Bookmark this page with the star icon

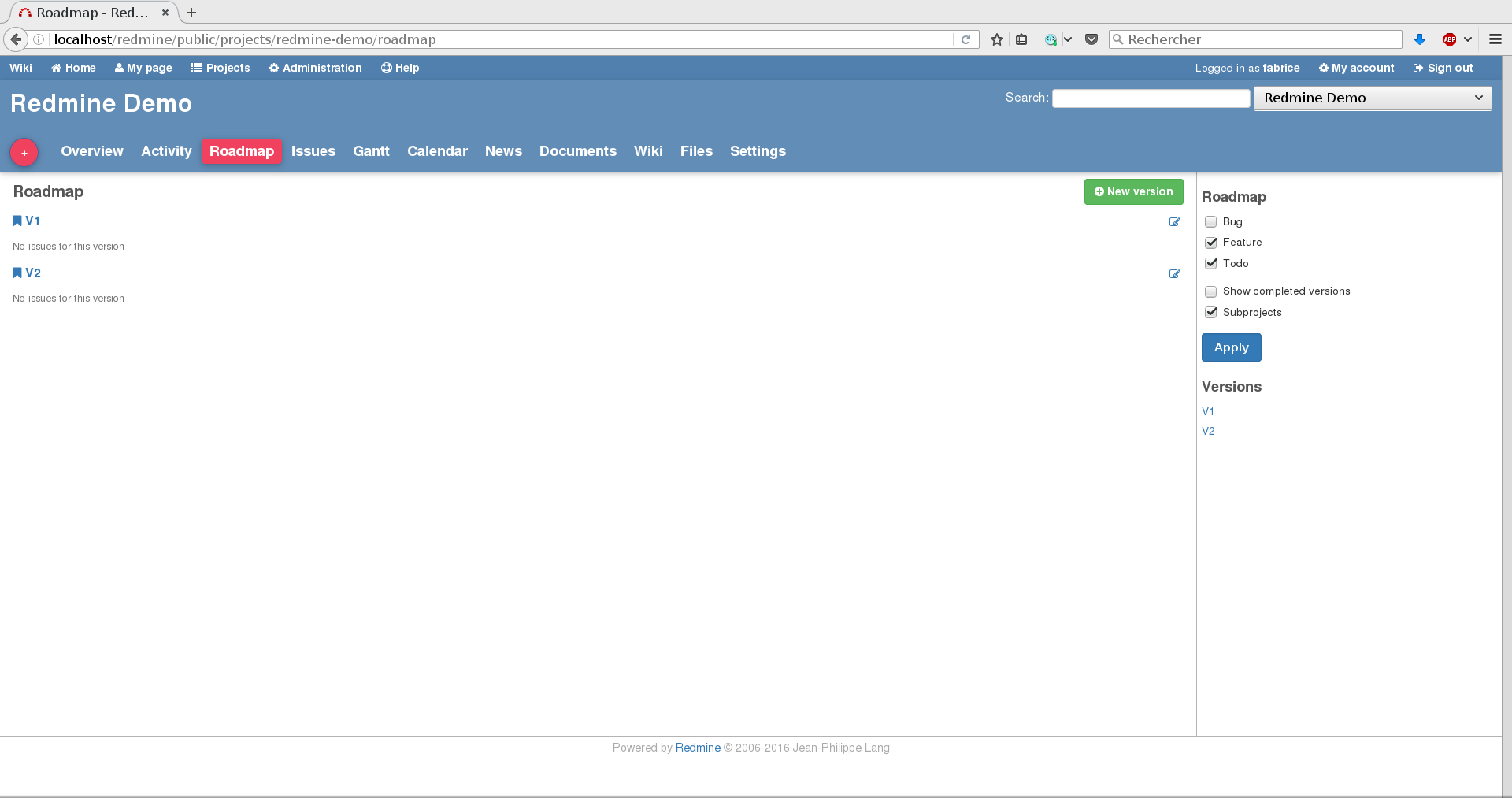point(997,39)
